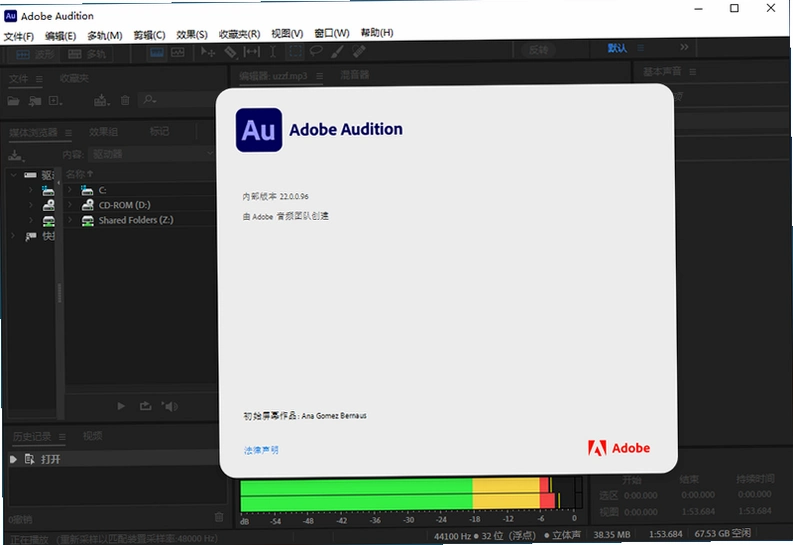Screen dimensions: 793x545
Task: Select the Paintbrush Selection tool
Action: point(337,51)
